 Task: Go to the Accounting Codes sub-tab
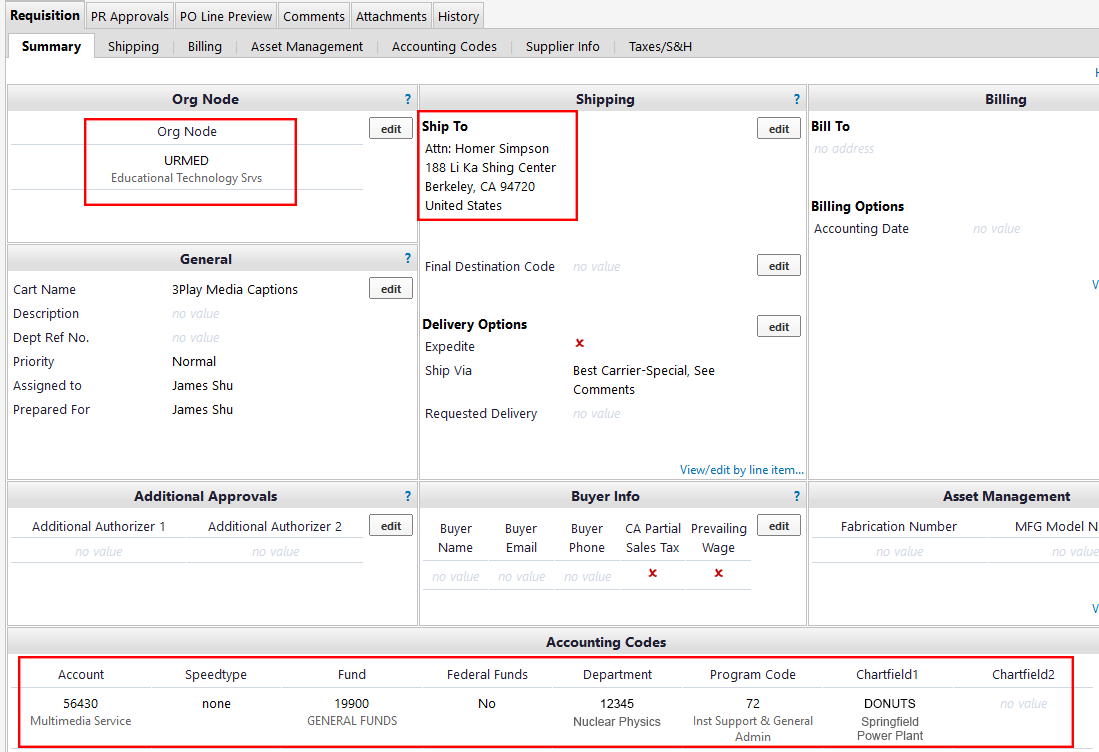coord(444,46)
